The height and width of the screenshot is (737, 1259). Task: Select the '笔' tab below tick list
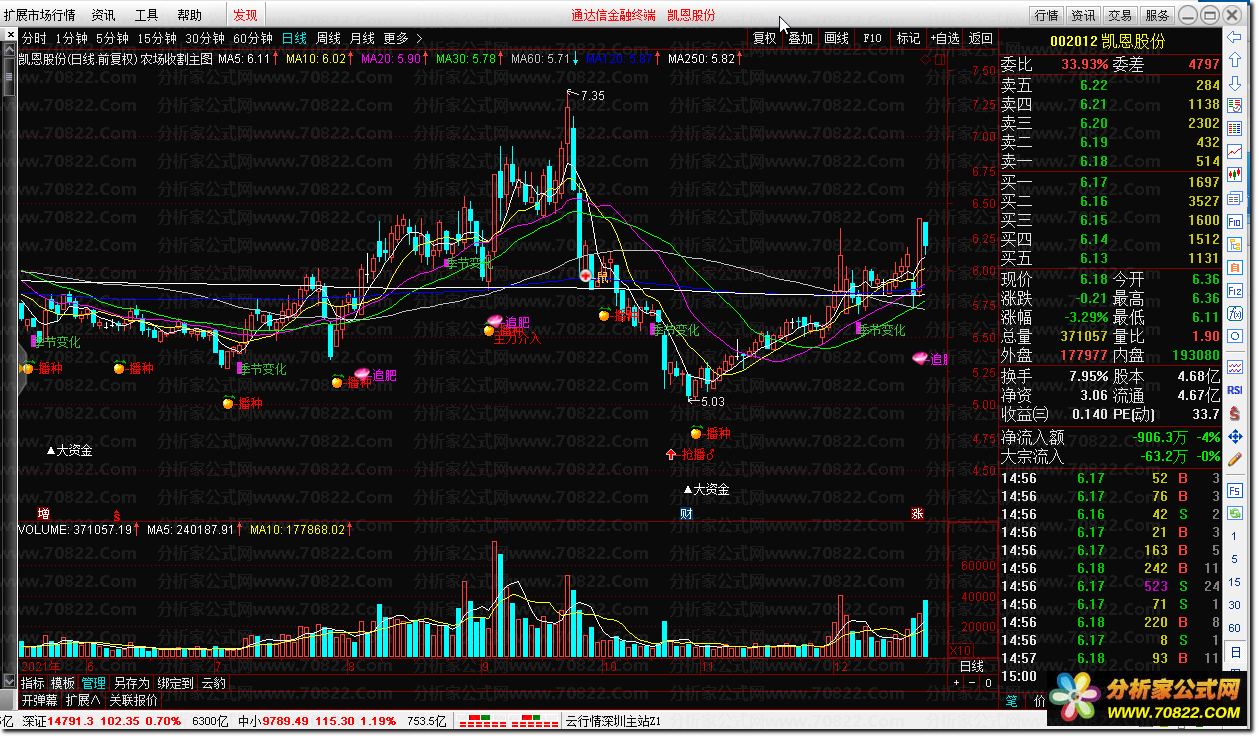point(1011,701)
